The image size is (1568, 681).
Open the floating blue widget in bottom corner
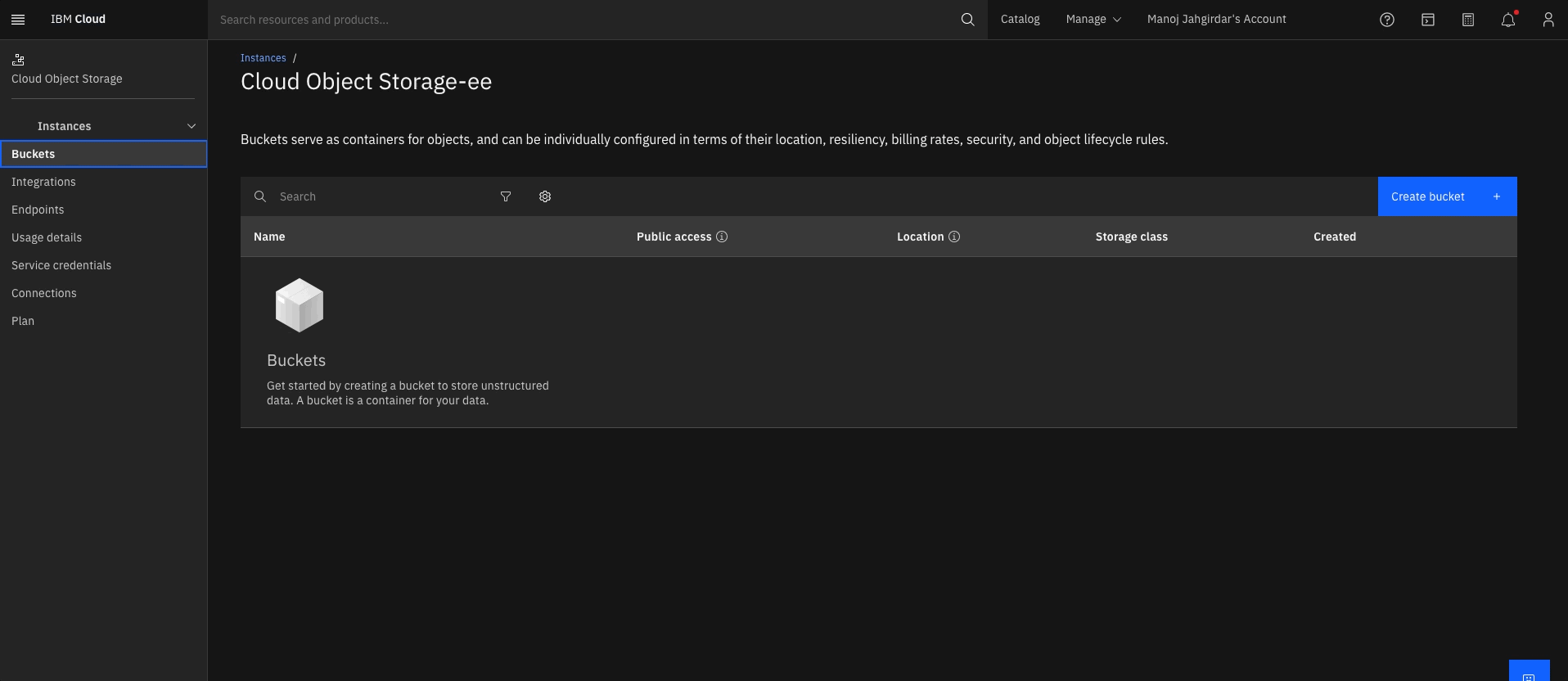1529,671
